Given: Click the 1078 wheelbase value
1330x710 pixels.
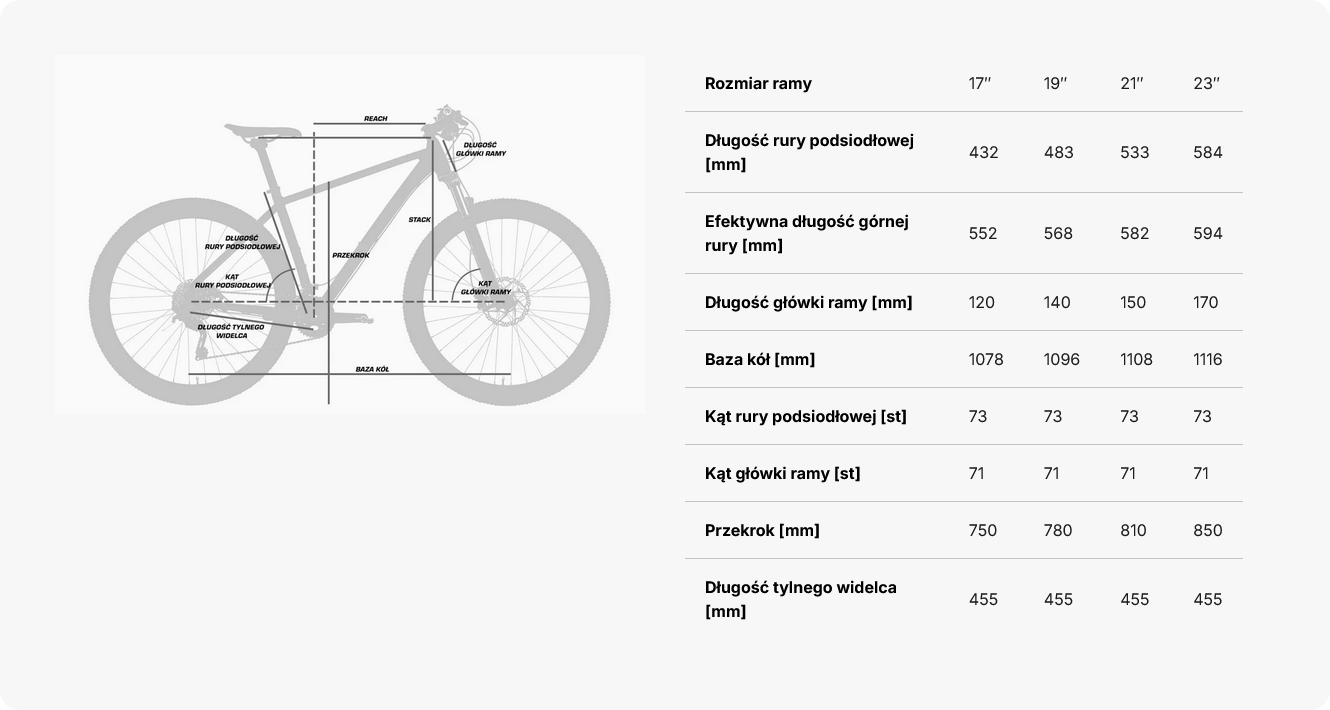Looking at the screenshot, I should point(986,359).
